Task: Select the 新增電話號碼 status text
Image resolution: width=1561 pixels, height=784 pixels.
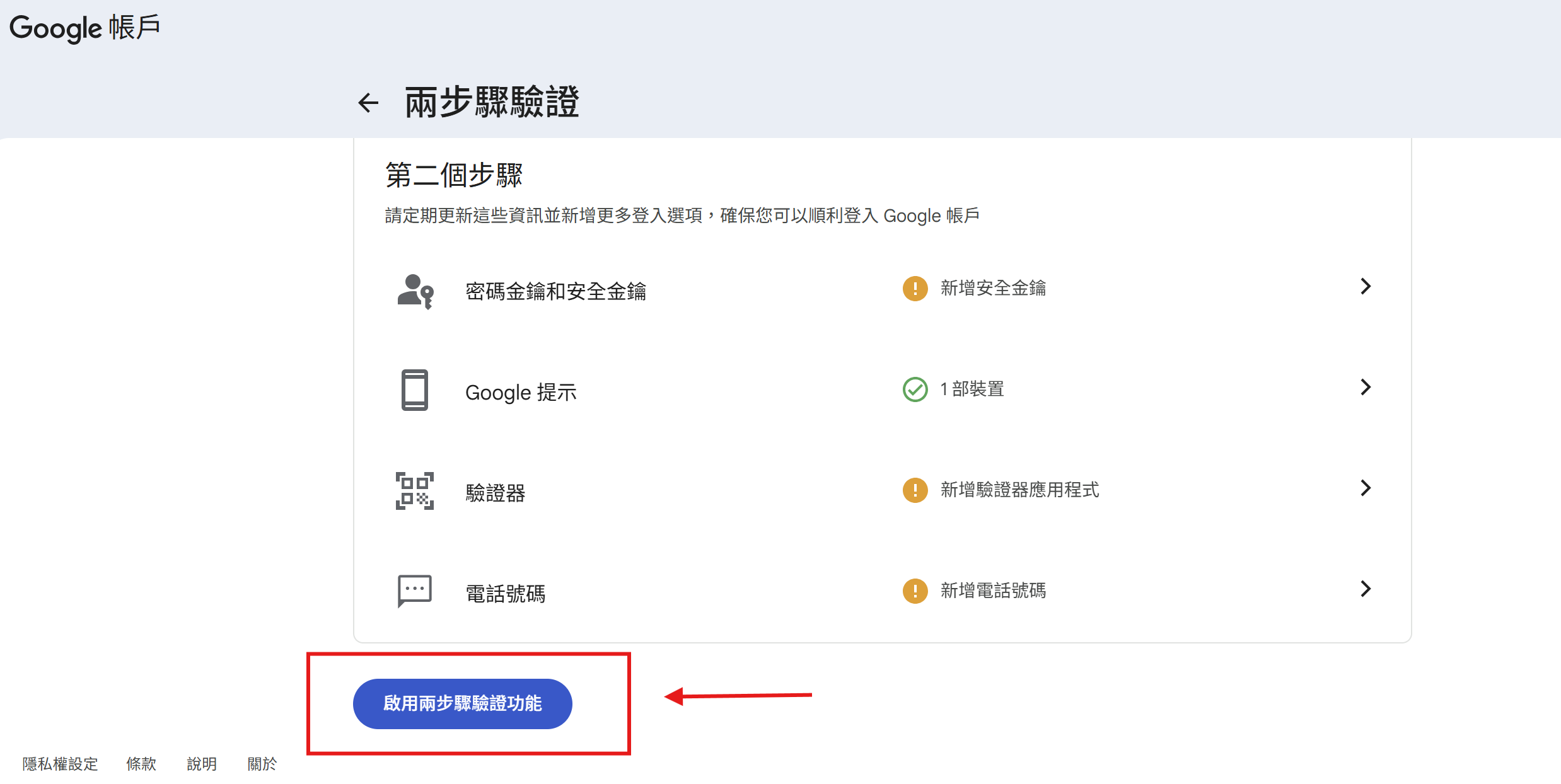Action: (993, 591)
